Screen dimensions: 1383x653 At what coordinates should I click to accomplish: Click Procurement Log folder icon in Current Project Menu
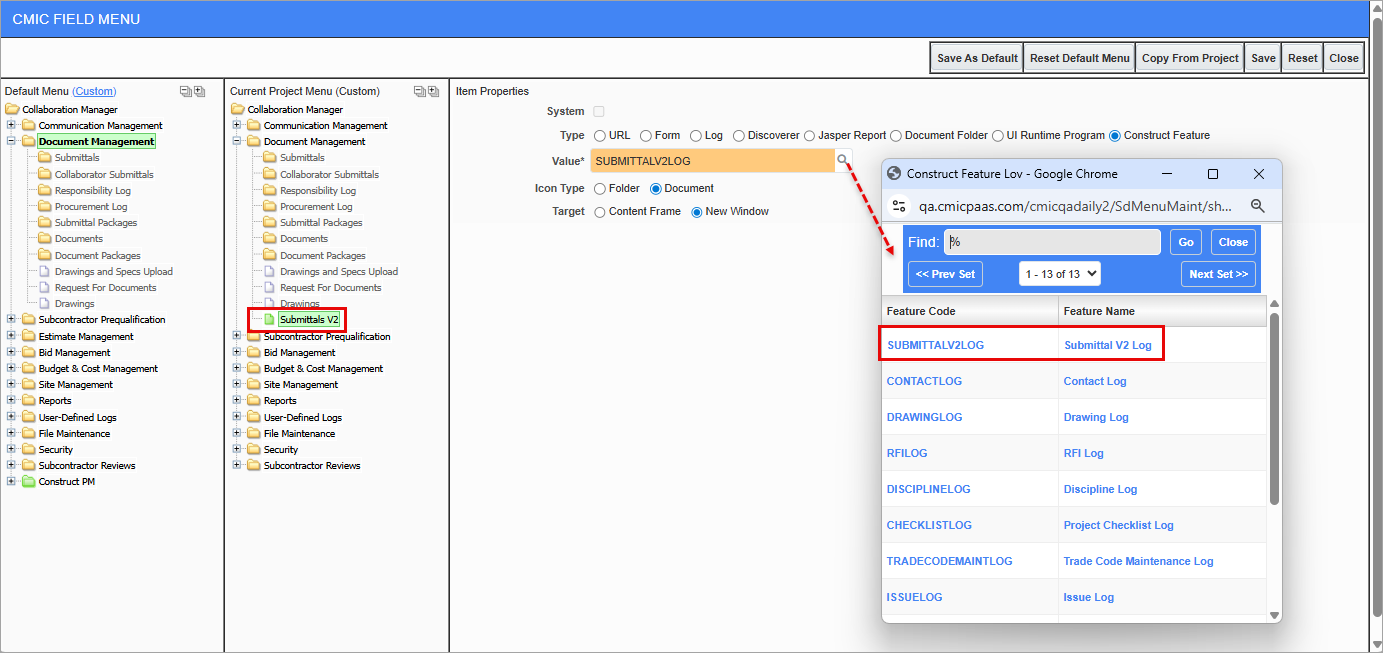point(270,207)
